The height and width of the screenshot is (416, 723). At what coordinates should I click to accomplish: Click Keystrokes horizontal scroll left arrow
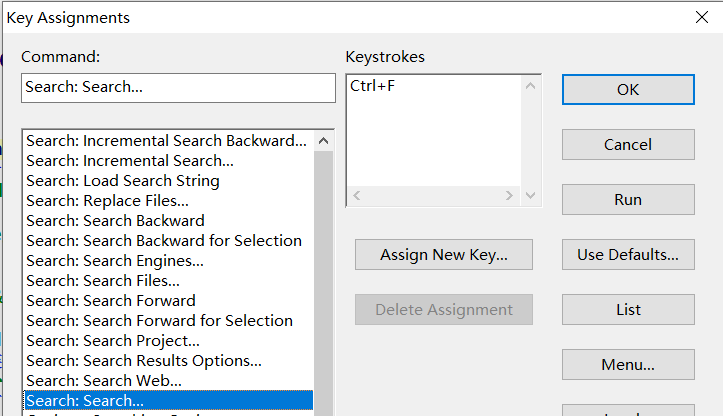pos(357,196)
